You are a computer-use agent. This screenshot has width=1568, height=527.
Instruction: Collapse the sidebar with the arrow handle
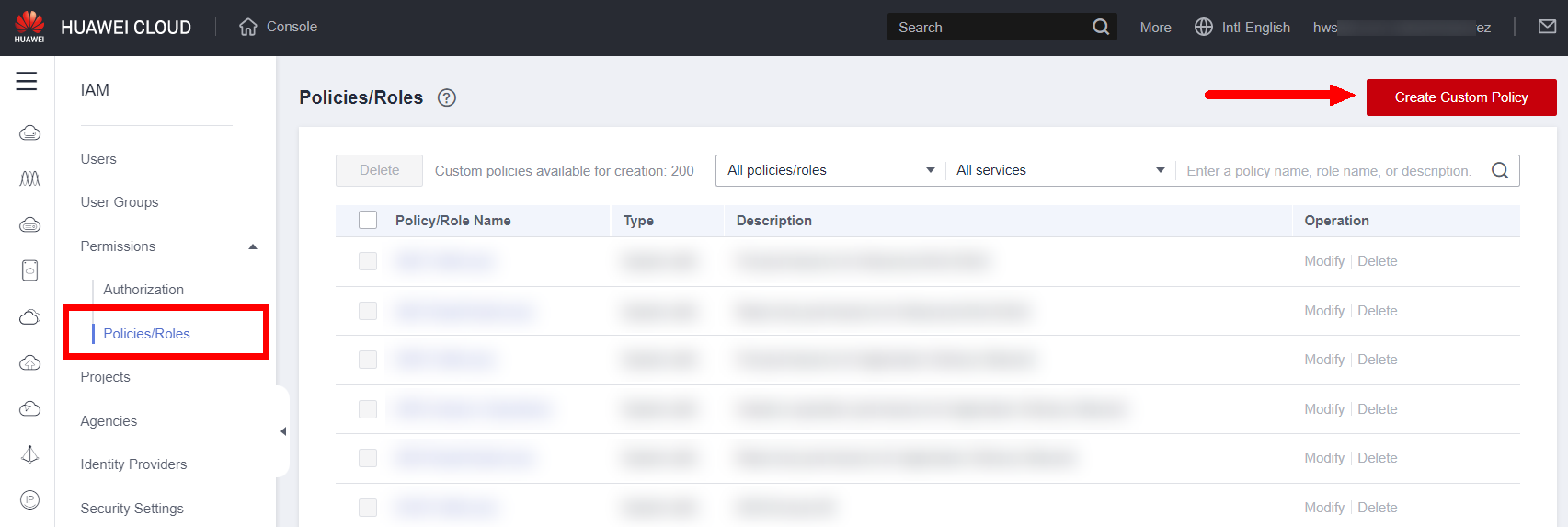[283, 431]
